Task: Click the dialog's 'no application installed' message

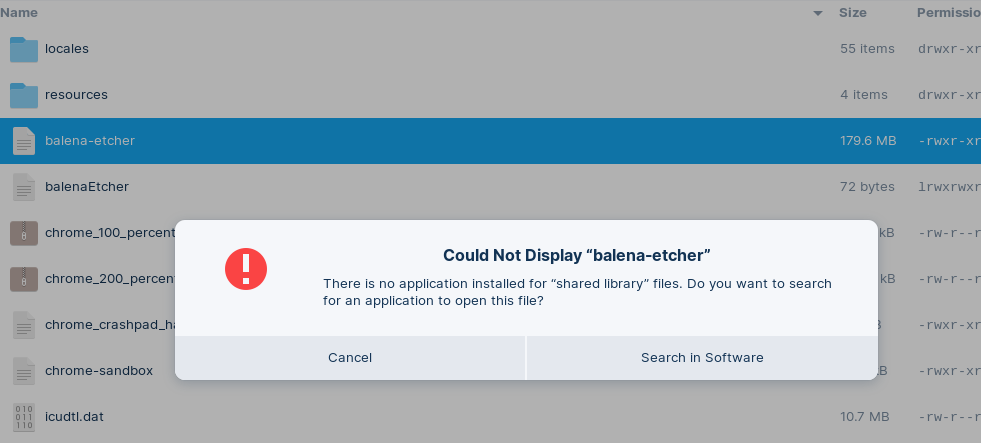Action: tap(577, 292)
